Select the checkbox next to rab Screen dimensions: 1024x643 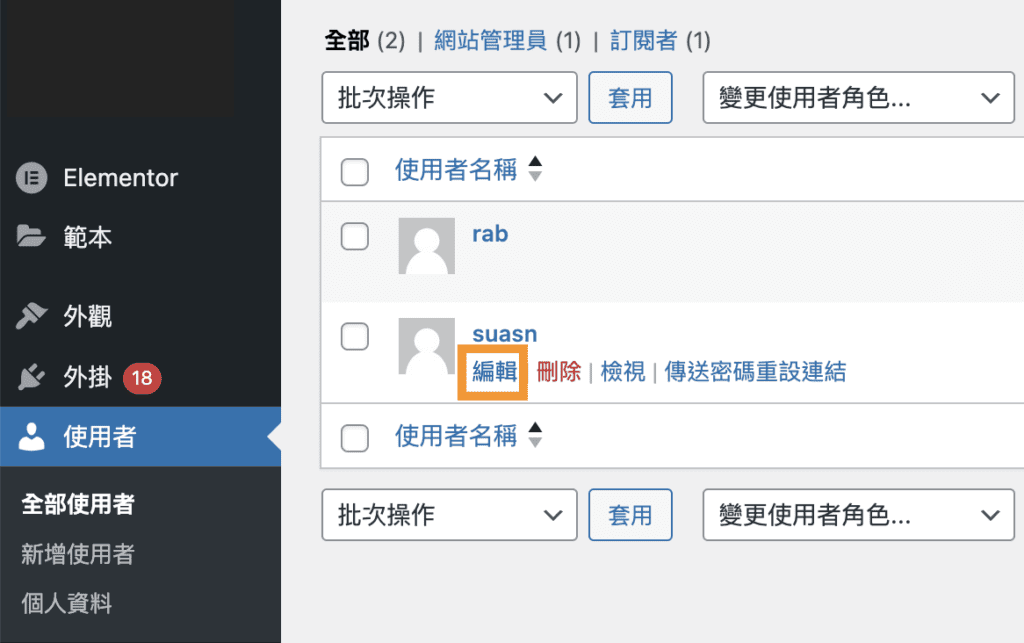click(355, 237)
